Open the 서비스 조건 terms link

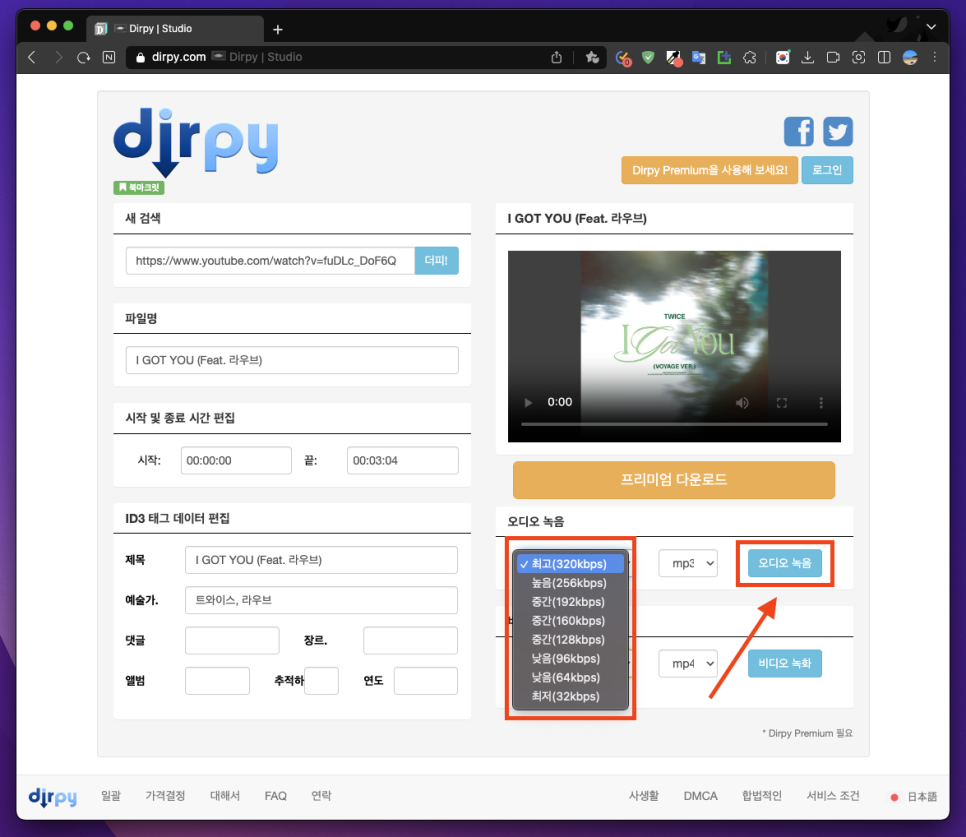[833, 796]
